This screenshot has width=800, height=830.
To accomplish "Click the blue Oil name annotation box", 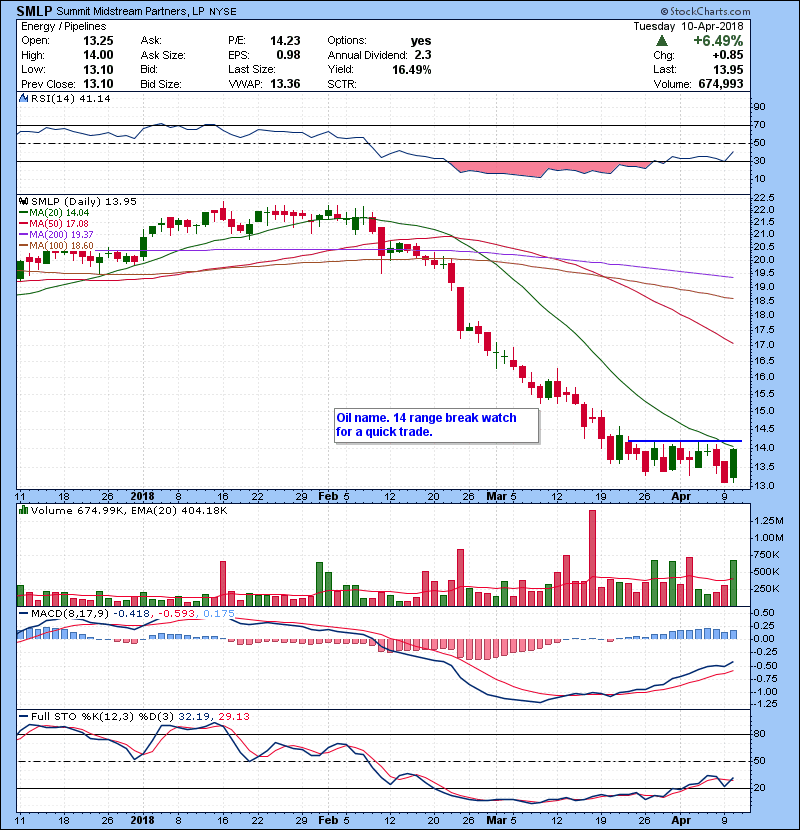I will [x=437, y=425].
